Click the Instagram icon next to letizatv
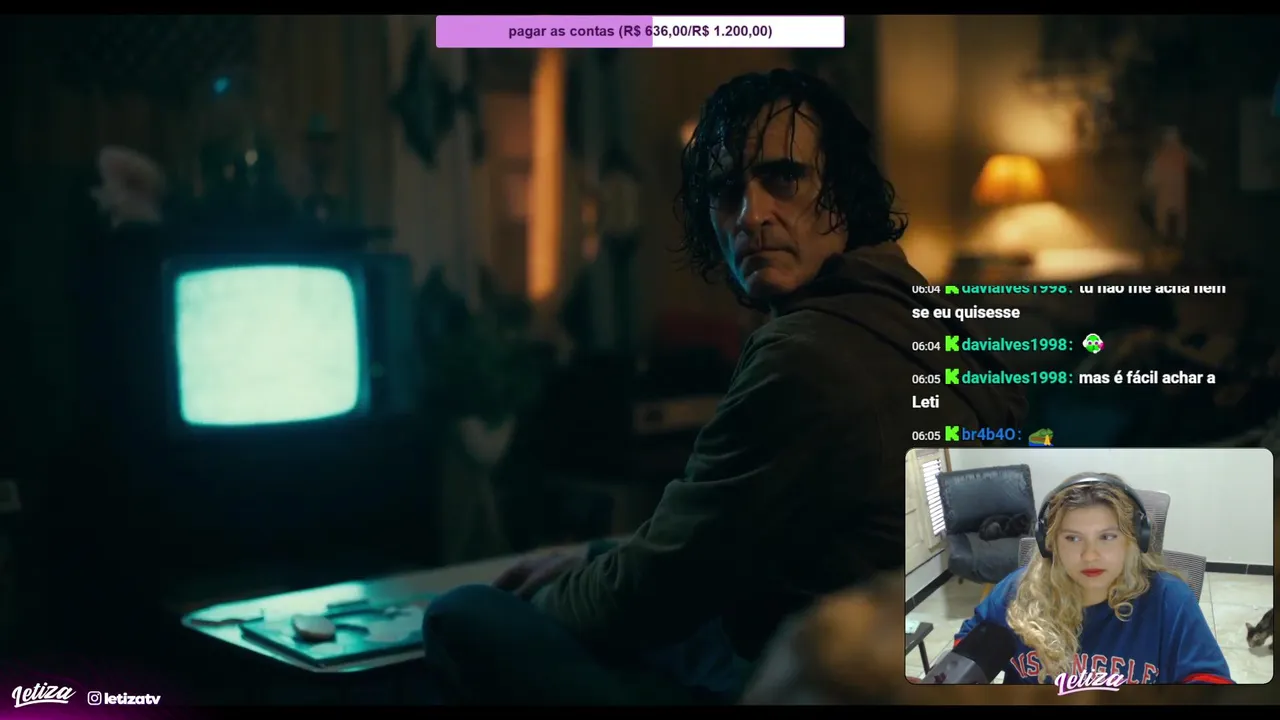1280x720 pixels. point(94,698)
